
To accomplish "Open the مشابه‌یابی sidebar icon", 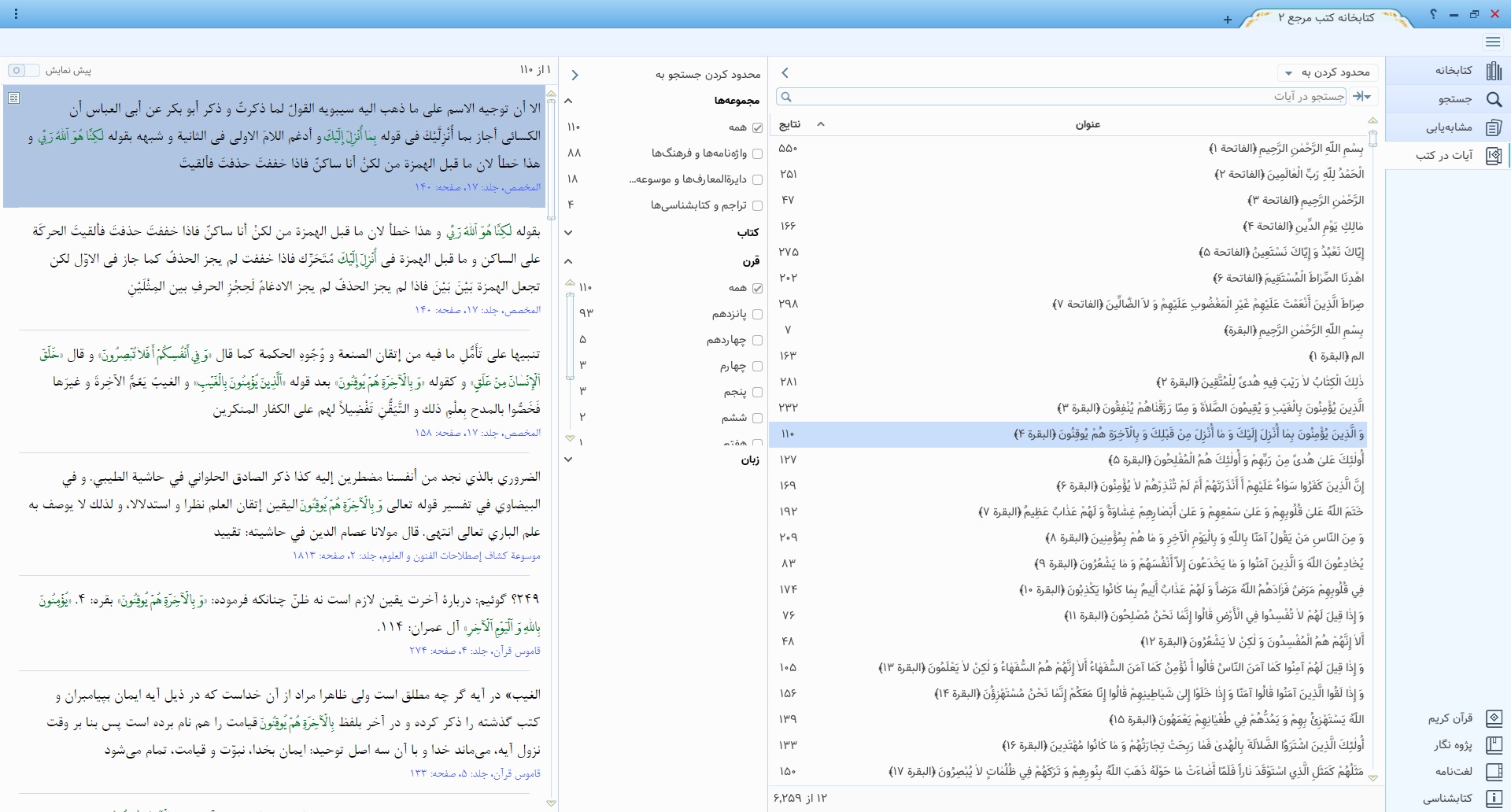I will [x=1494, y=127].
